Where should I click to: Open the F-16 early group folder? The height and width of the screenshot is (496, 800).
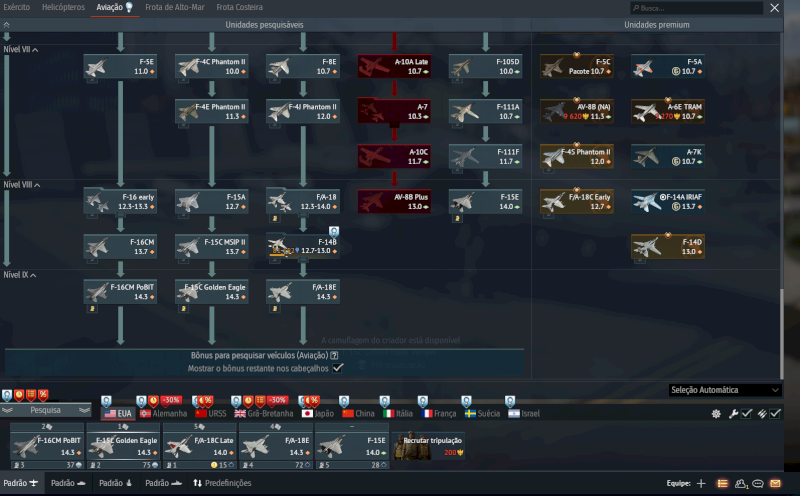[120, 202]
